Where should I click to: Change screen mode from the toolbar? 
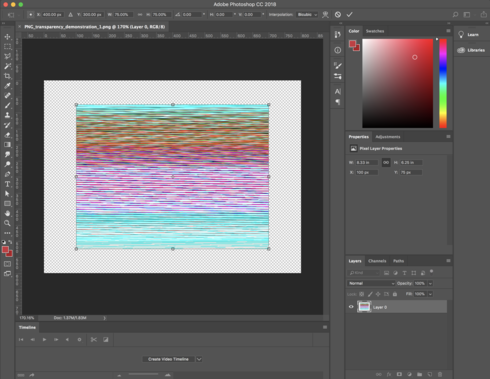[x=7, y=274]
